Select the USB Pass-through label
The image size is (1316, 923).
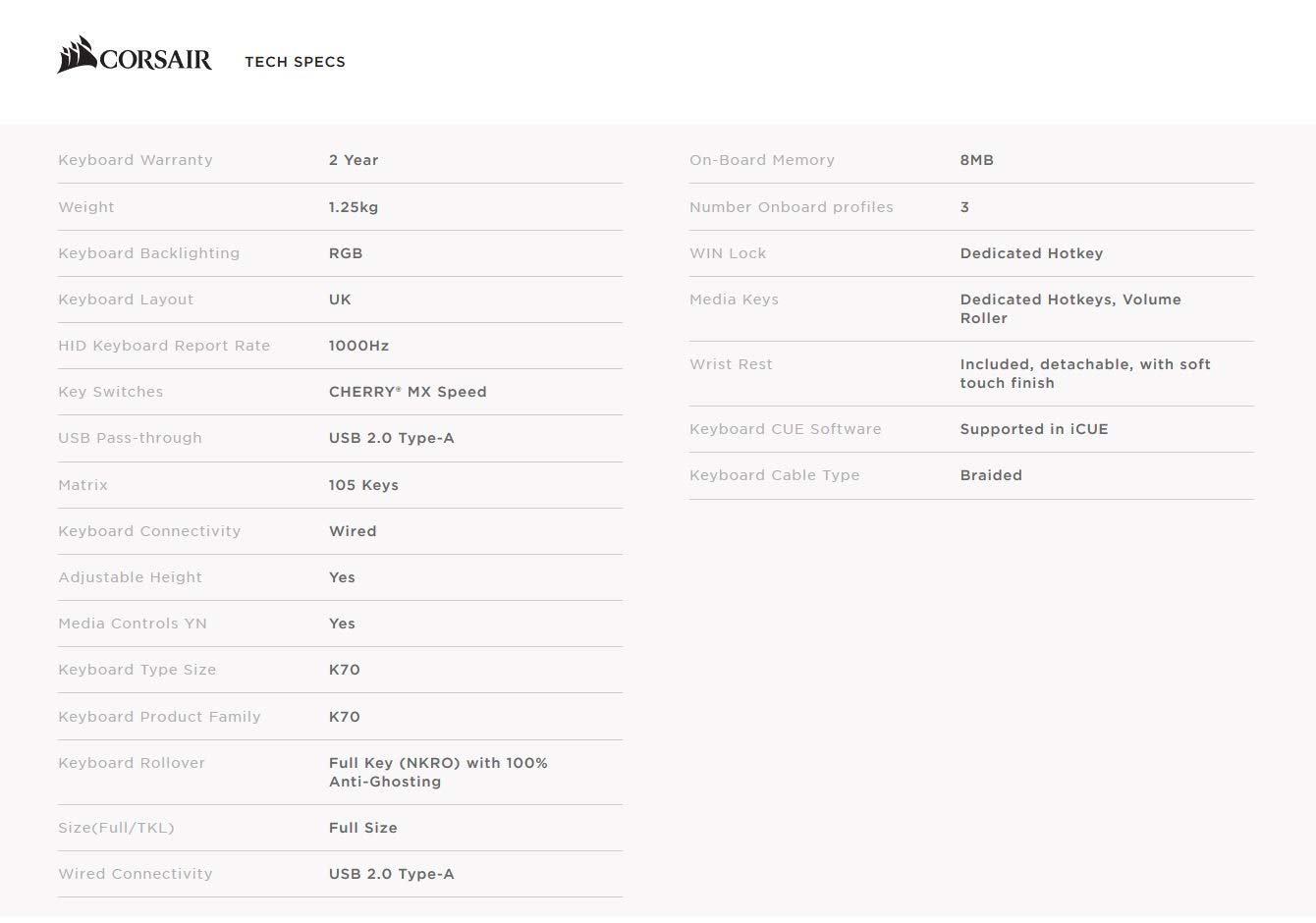[x=130, y=438]
